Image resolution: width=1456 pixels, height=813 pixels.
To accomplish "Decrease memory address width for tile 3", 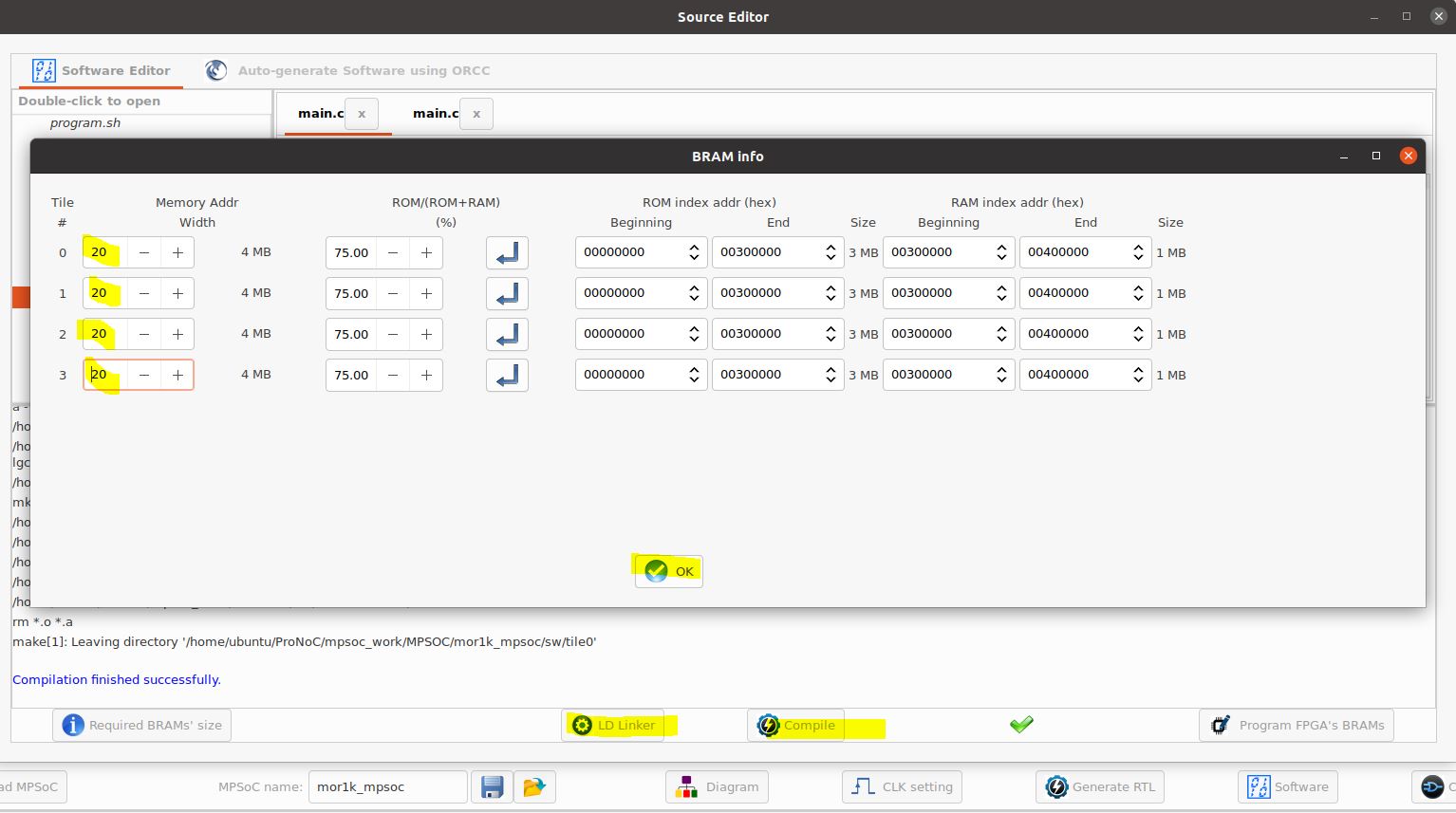I will [144, 375].
